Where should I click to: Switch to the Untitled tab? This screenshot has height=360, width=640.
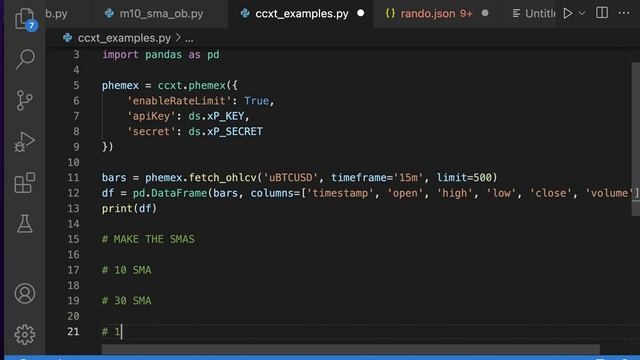tap(534, 13)
